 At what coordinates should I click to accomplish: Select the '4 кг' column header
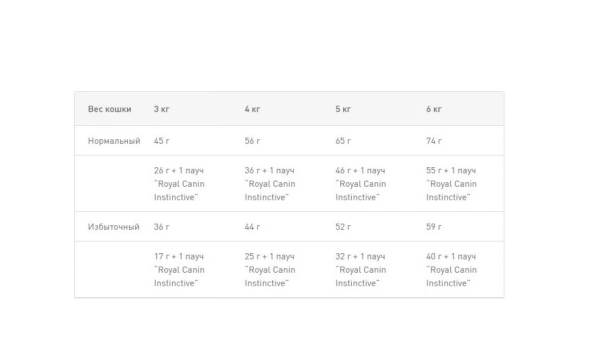[x=252, y=109]
